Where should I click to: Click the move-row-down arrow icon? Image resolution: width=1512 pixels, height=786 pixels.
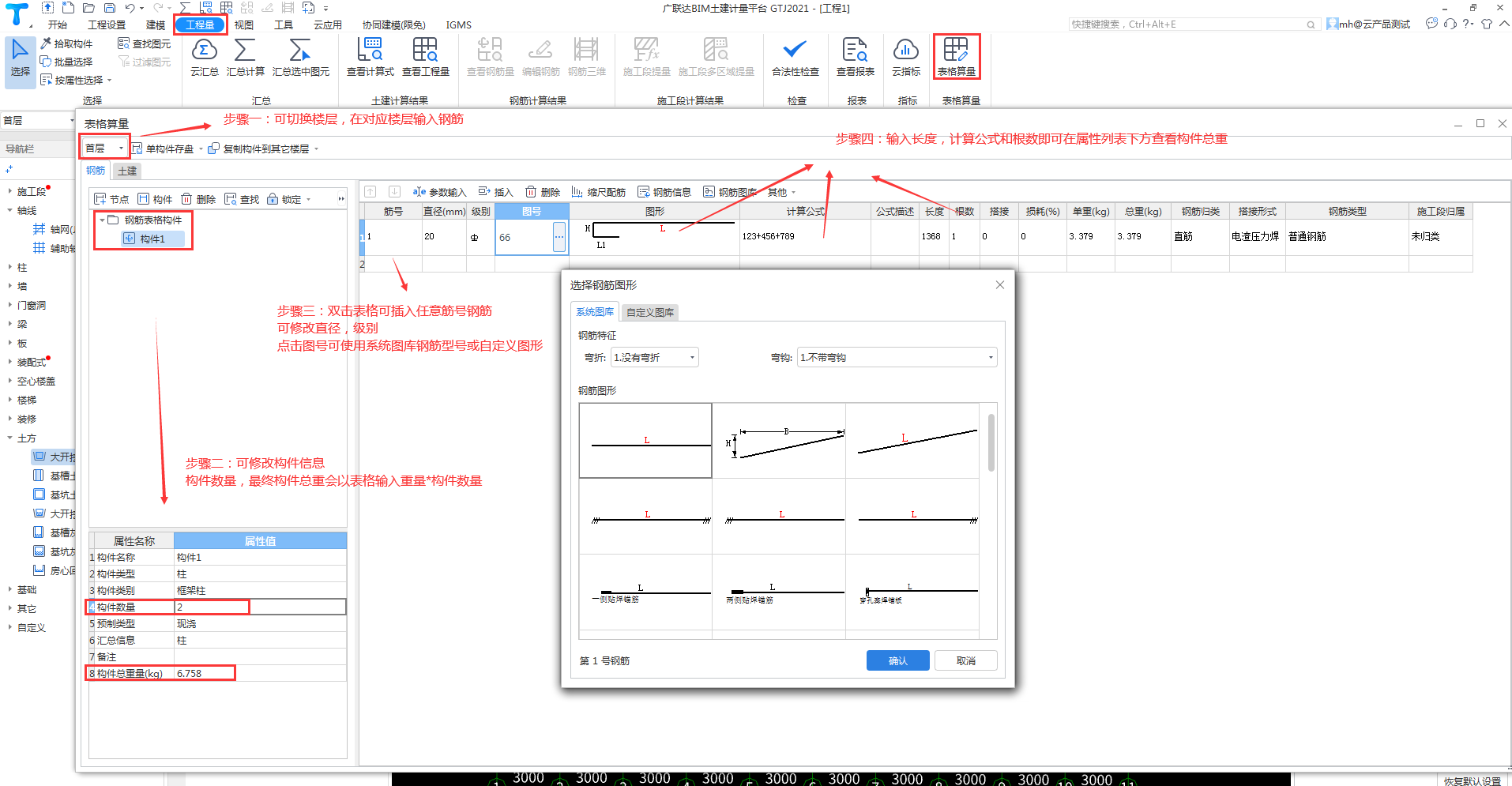click(394, 191)
